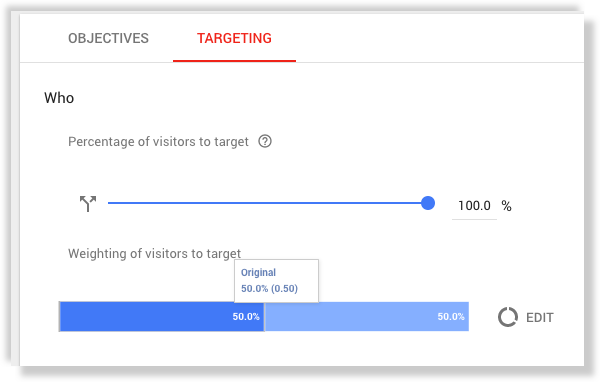Click the Original title in tooltip
The image size is (600, 382).
[258, 273]
